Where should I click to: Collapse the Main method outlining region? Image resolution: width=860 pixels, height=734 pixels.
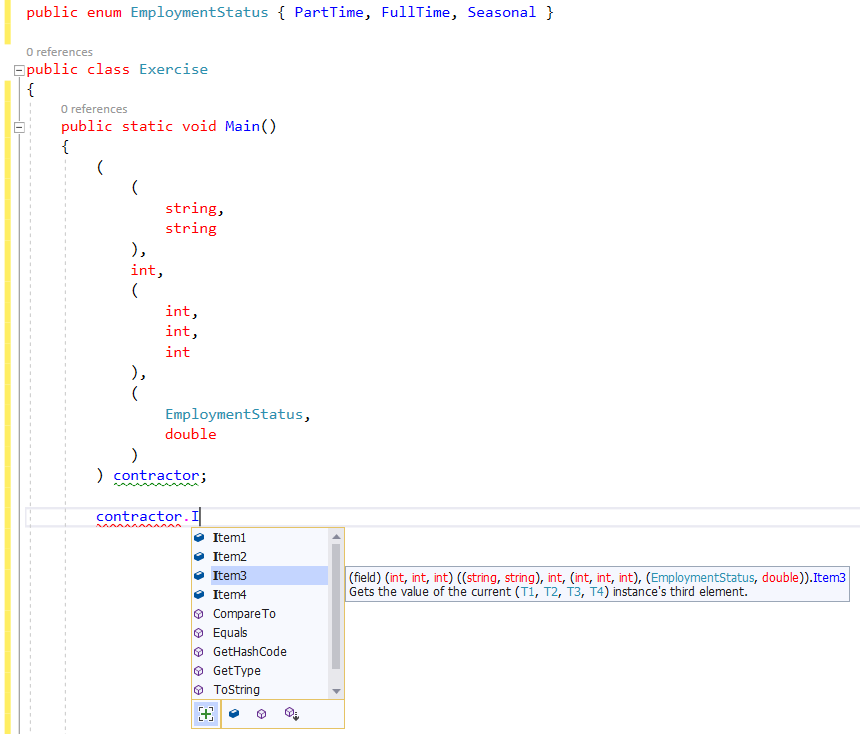tap(19, 127)
